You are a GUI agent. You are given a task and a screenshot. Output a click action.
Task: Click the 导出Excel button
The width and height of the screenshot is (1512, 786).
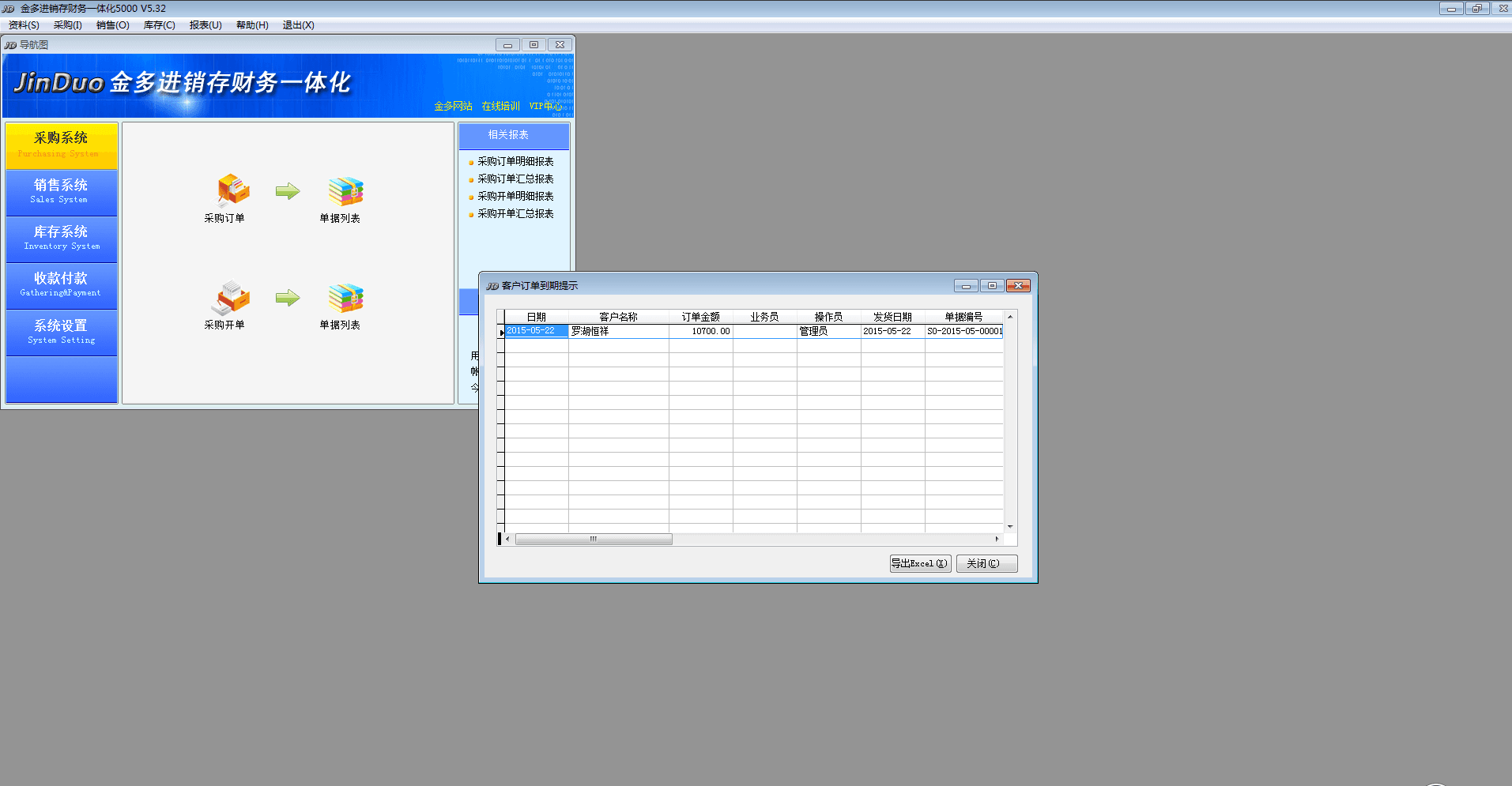(919, 563)
